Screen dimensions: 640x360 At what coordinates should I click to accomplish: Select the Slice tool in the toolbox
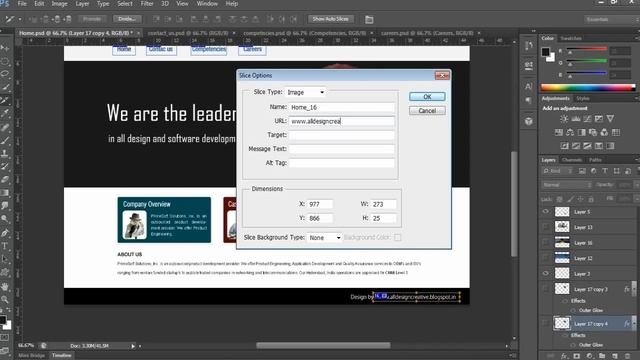5,100
